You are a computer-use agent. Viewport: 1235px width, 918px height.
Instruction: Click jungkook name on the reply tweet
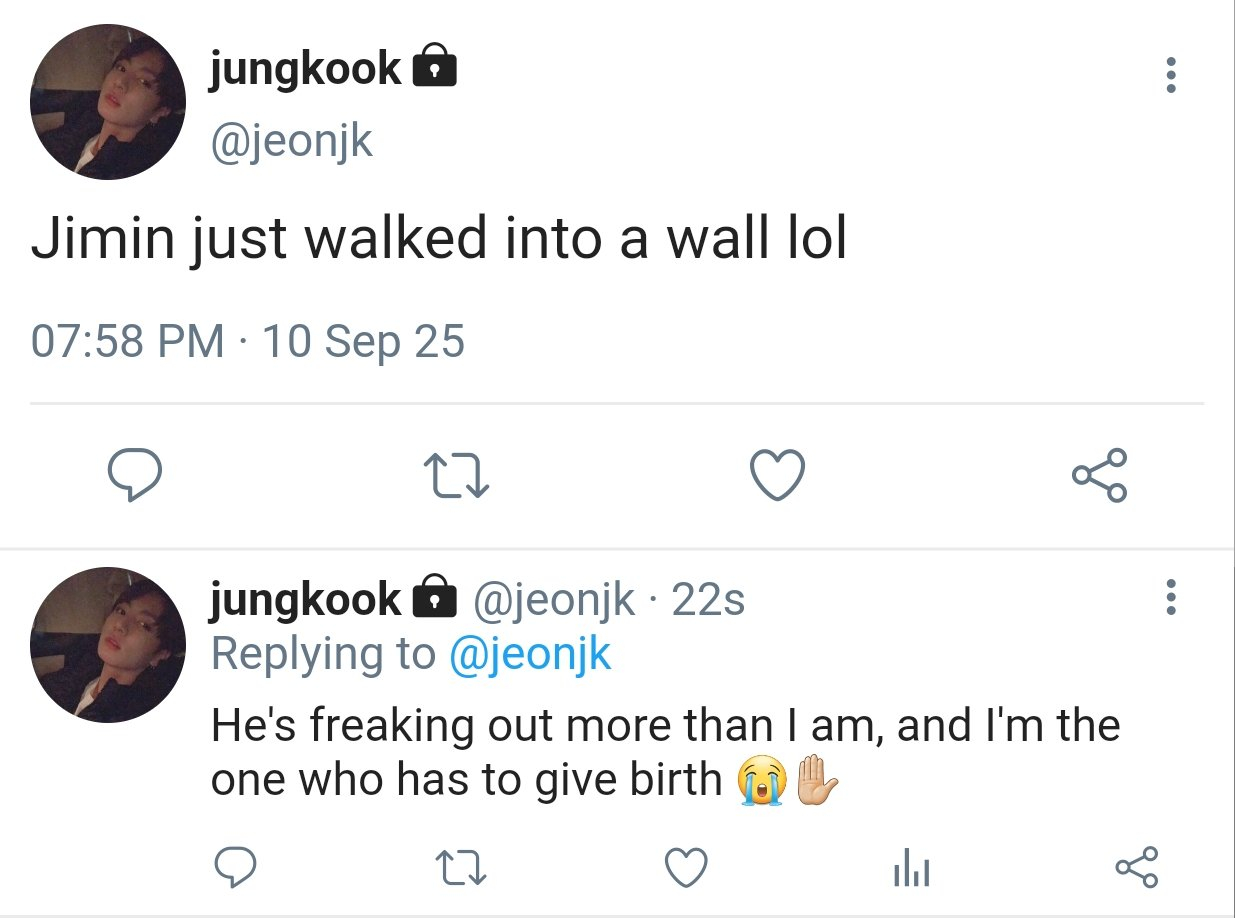[305, 600]
